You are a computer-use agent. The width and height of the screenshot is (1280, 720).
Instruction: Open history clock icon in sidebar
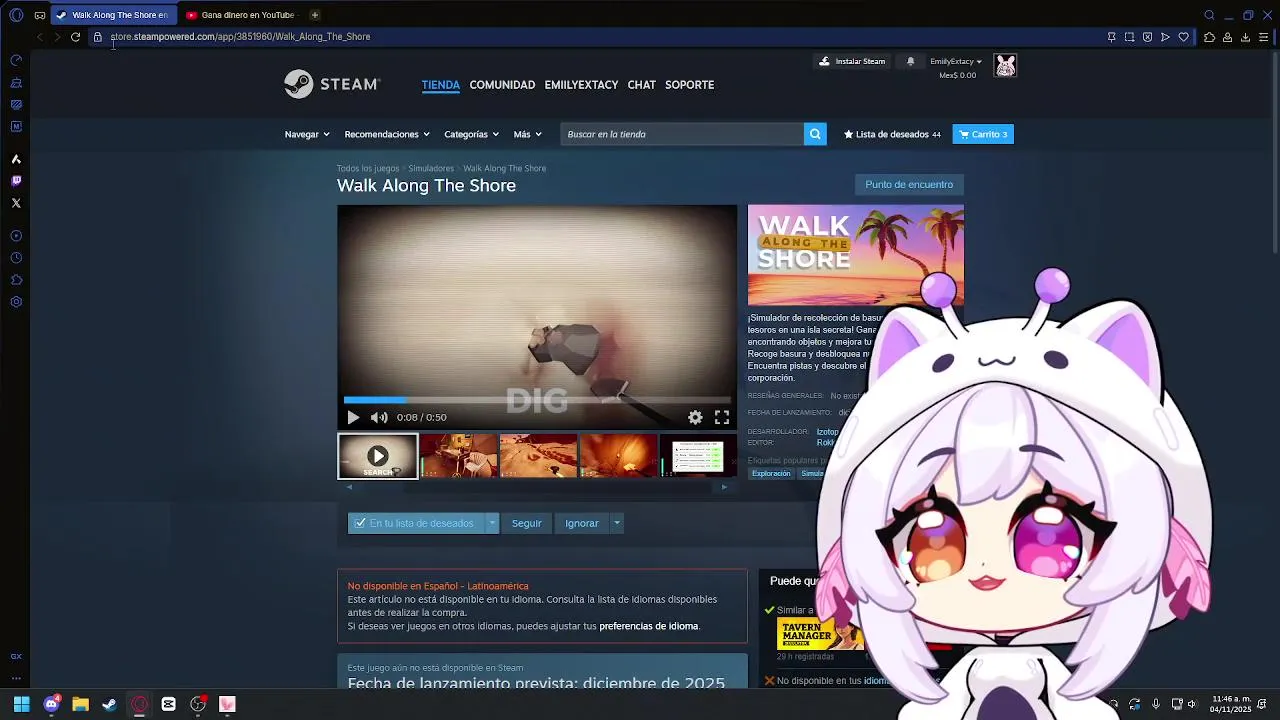click(16, 258)
